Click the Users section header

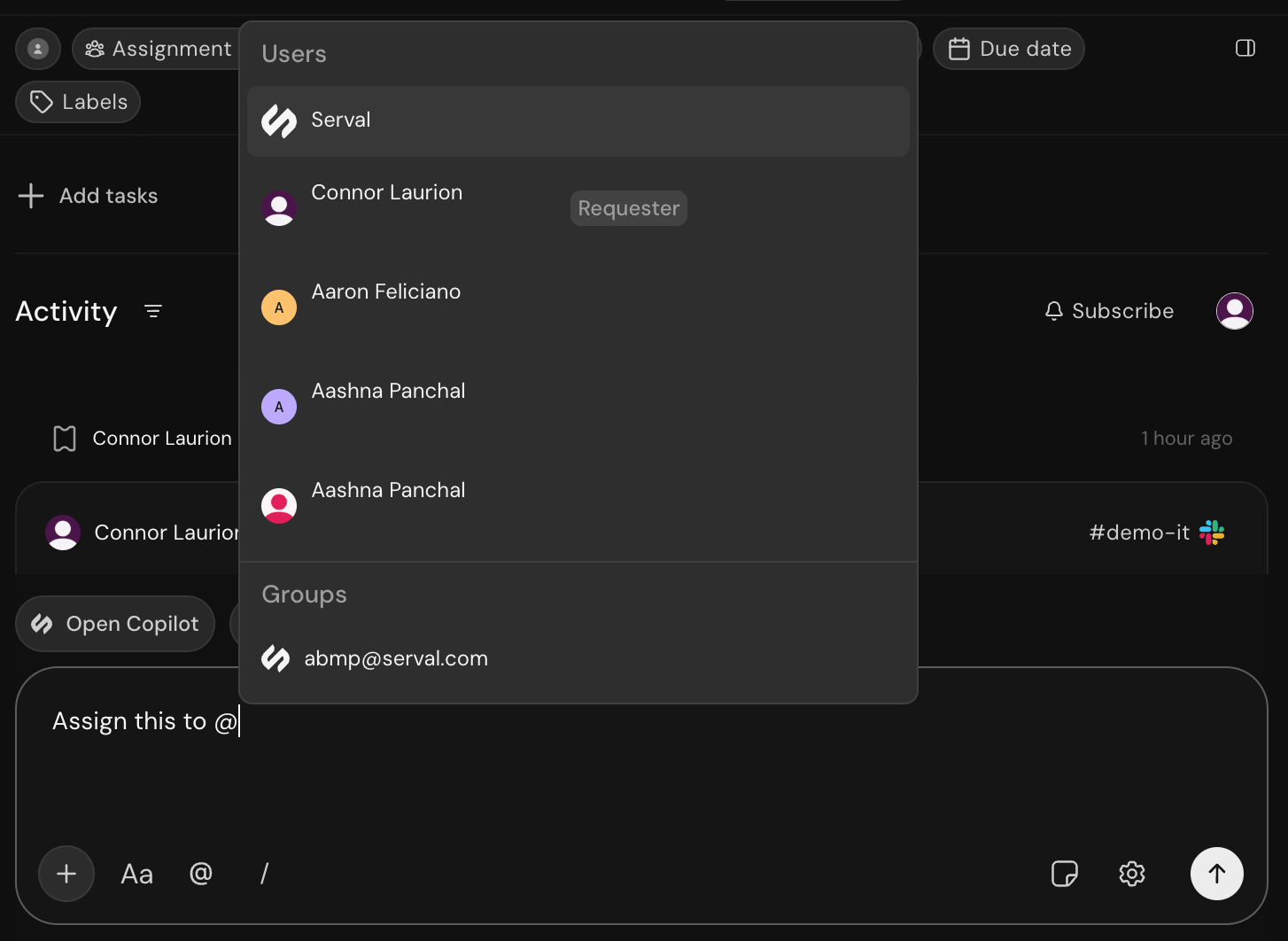(294, 54)
